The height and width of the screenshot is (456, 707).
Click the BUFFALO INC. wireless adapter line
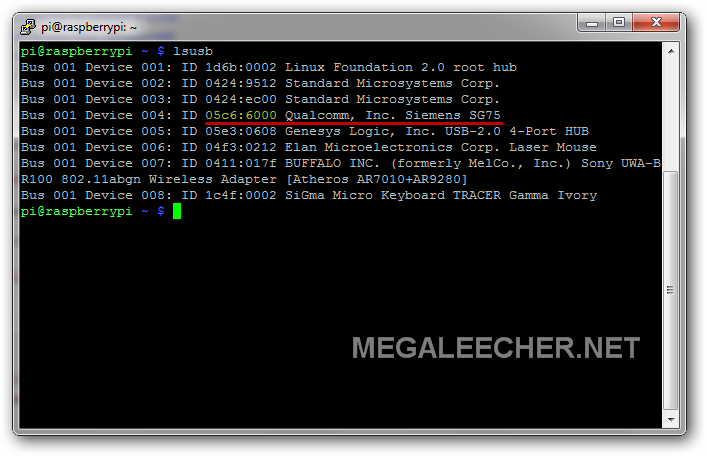pyautogui.click(x=340, y=171)
